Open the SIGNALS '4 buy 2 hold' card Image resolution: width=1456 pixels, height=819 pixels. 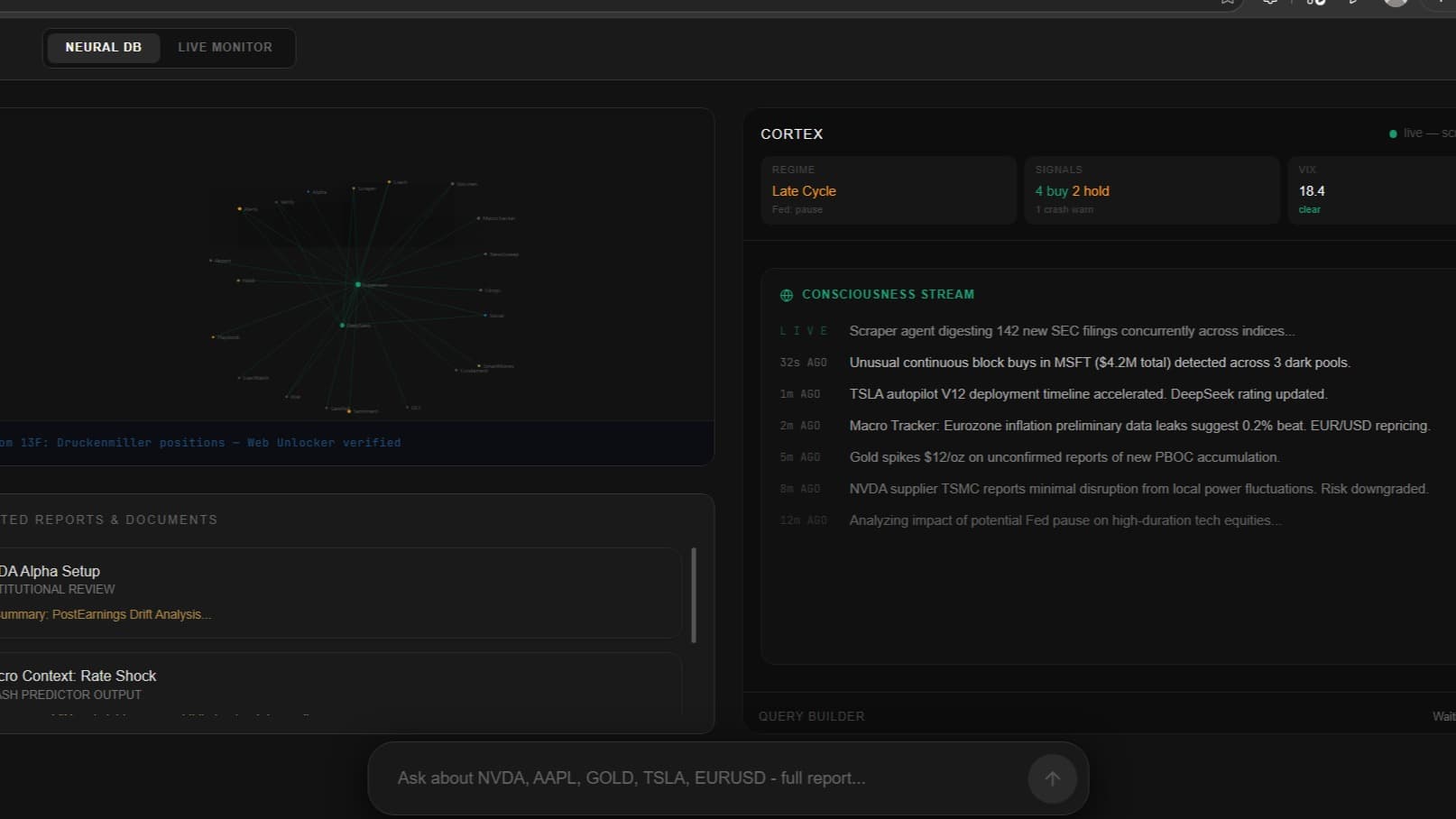point(1152,189)
